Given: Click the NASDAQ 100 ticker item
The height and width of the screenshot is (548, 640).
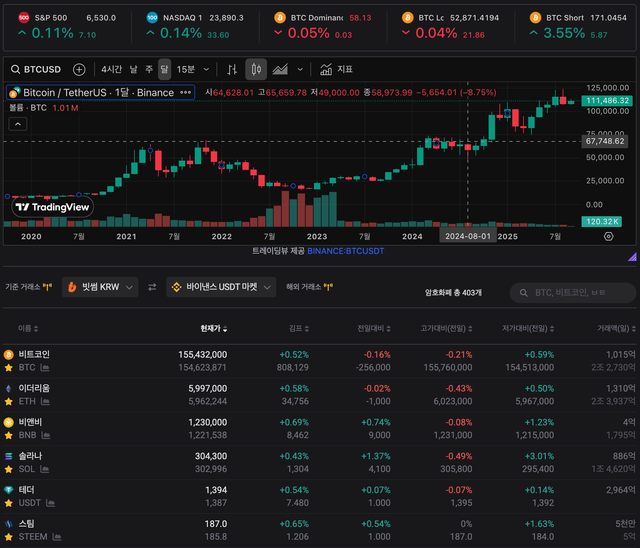Looking at the screenshot, I should [x=195, y=27].
